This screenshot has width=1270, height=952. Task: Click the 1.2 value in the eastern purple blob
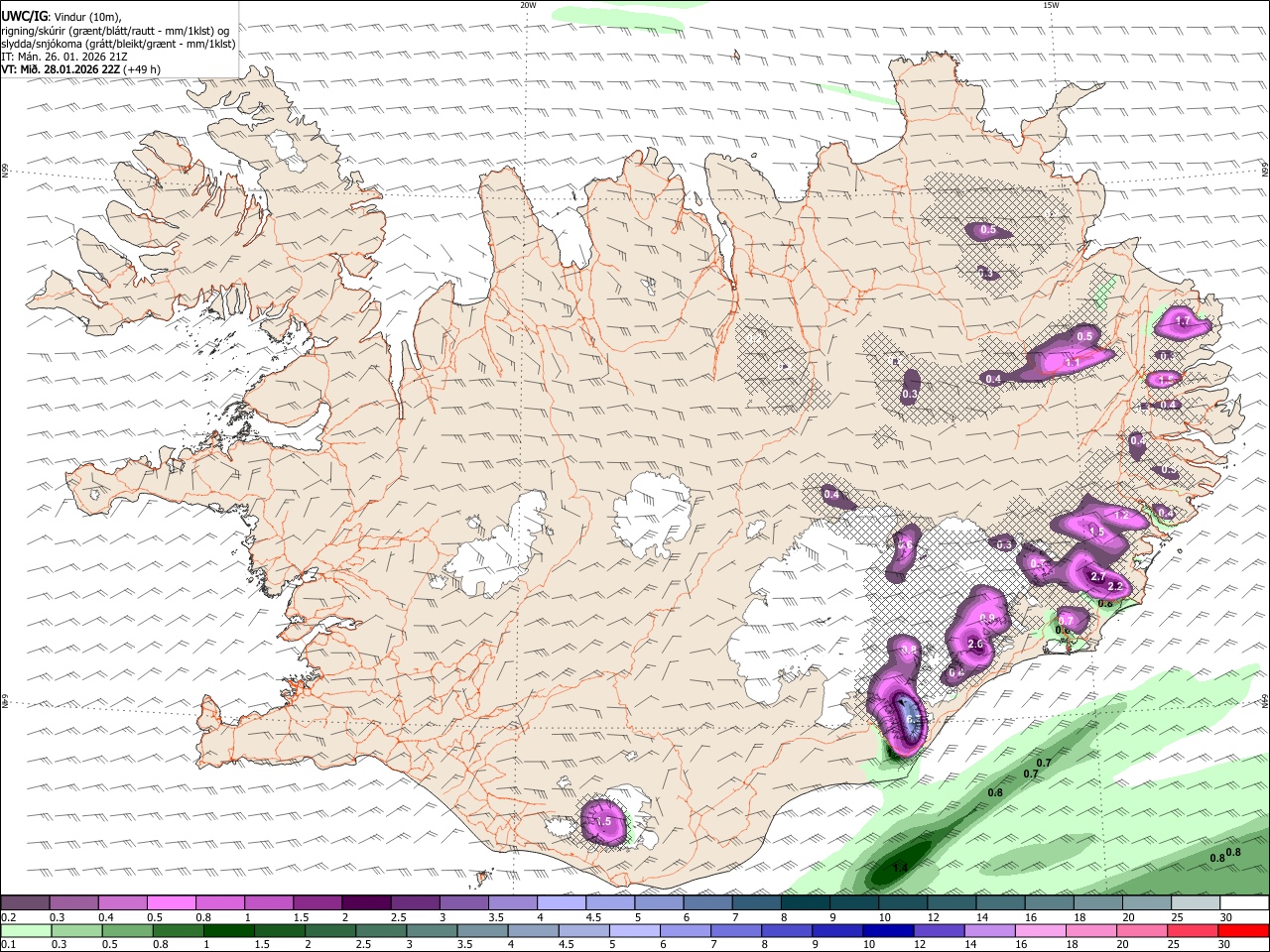(x=1122, y=517)
